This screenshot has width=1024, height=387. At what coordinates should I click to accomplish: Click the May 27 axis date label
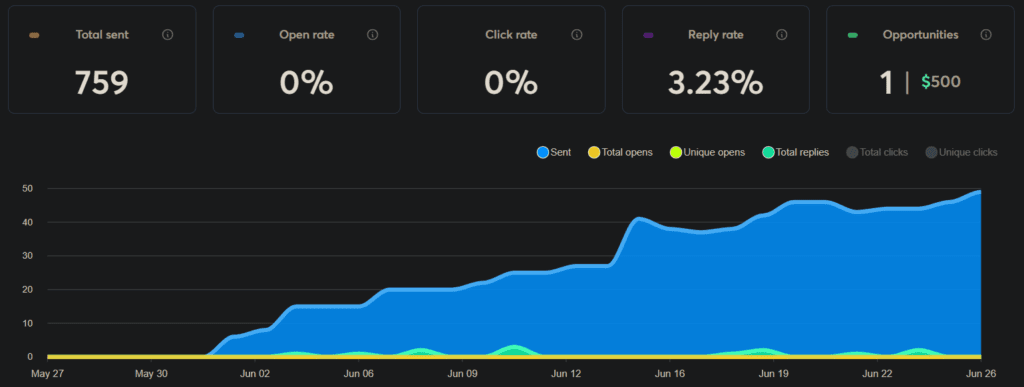click(x=47, y=374)
